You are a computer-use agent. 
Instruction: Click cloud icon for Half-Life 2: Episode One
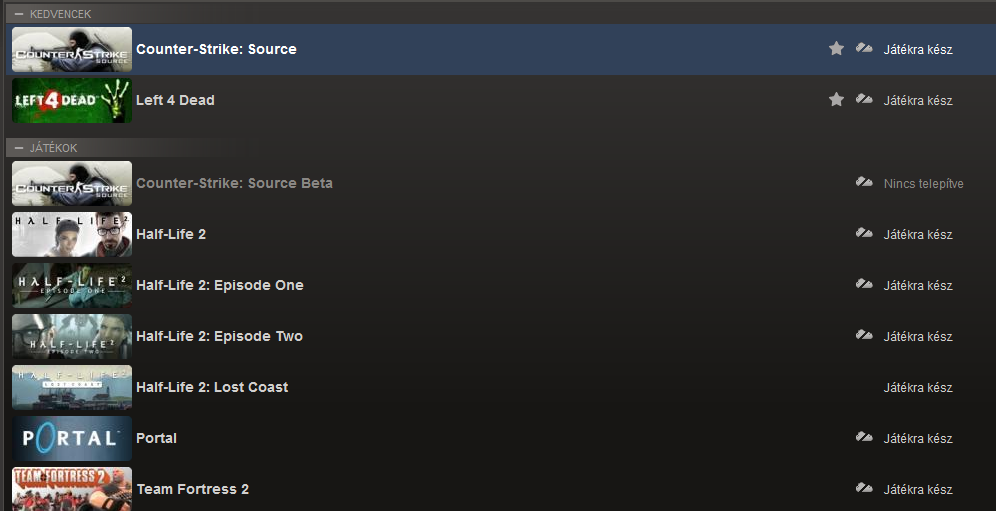coord(864,285)
